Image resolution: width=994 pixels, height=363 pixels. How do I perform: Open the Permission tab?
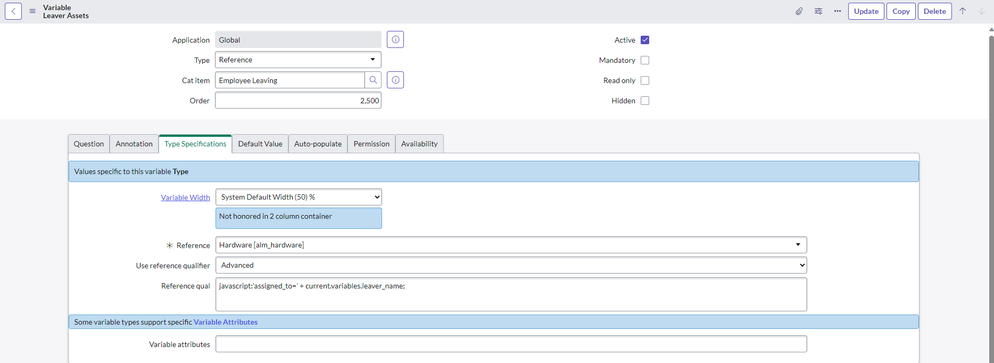pos(371,144)
